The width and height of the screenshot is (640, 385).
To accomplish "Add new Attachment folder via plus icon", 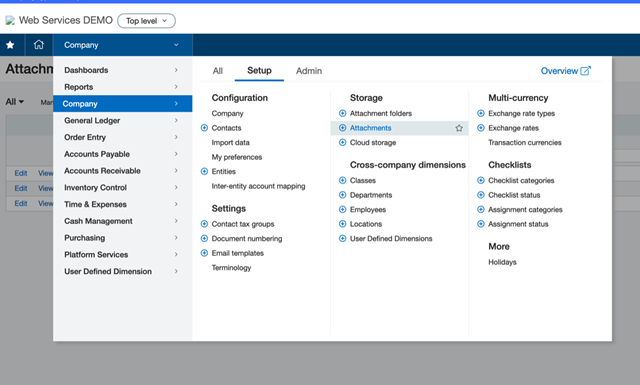I will 343,113.
